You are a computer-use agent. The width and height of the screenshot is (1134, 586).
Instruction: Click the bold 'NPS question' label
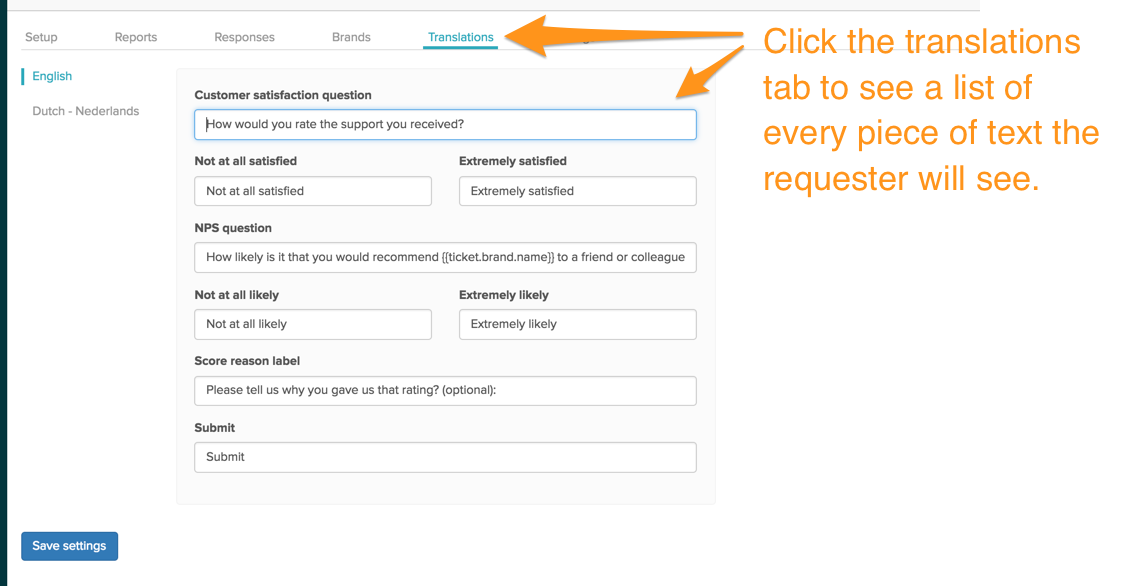(x=233, y=228)
